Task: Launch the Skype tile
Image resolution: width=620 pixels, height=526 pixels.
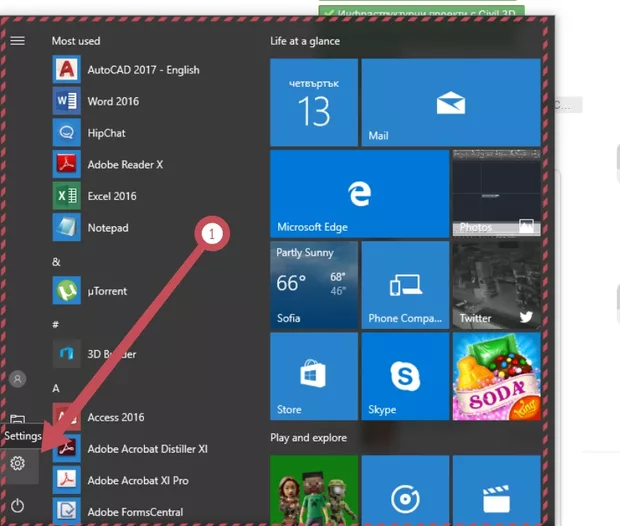Action: point(405,376)
